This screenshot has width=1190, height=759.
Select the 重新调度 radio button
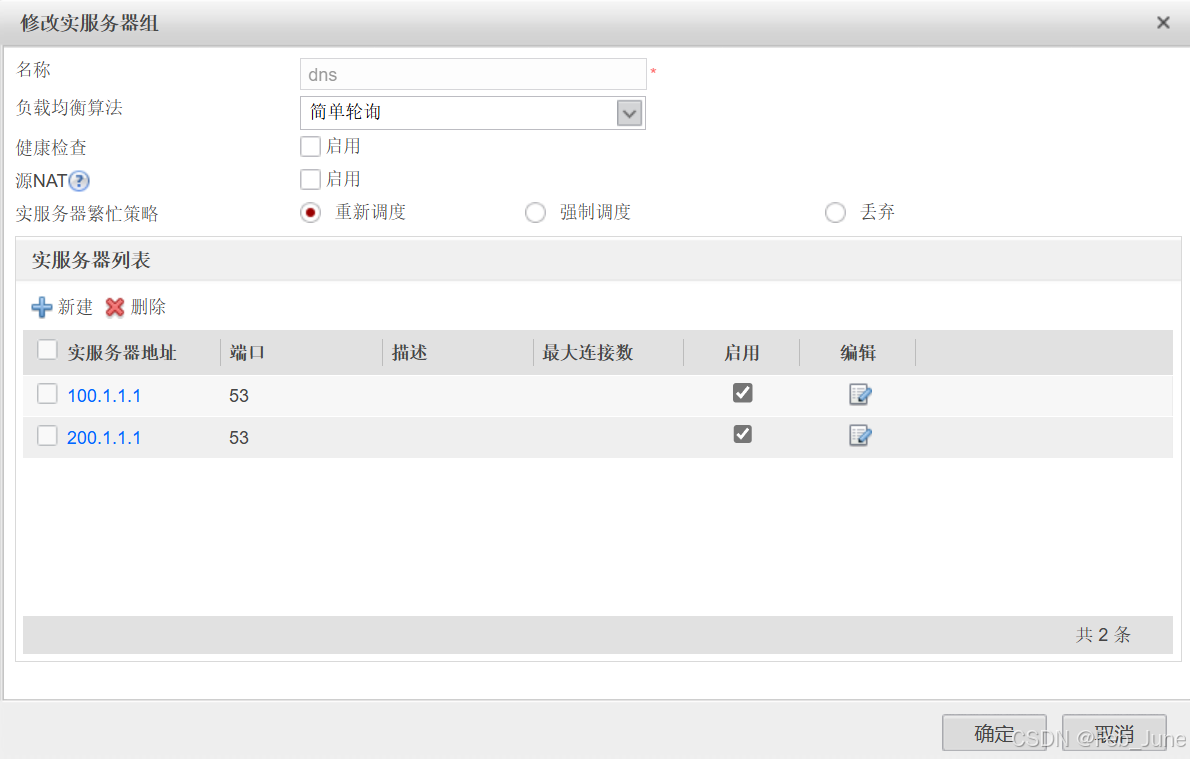tap(310, 213)
